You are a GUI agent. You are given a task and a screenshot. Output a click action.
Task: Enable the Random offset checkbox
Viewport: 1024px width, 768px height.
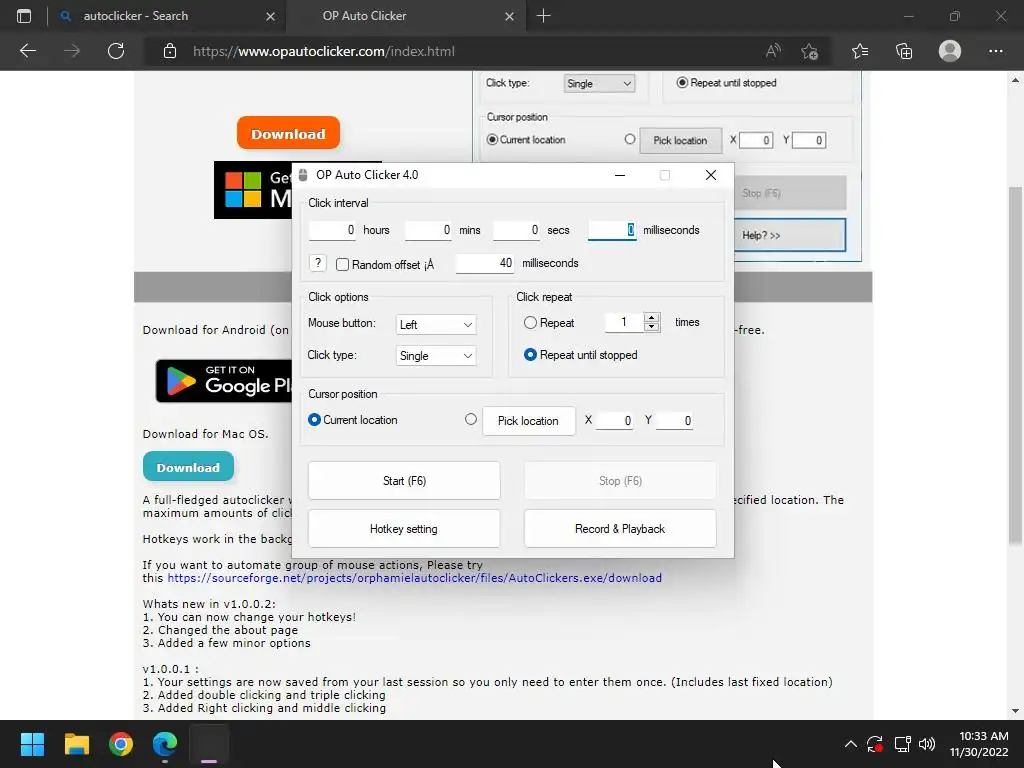(342, 264)
